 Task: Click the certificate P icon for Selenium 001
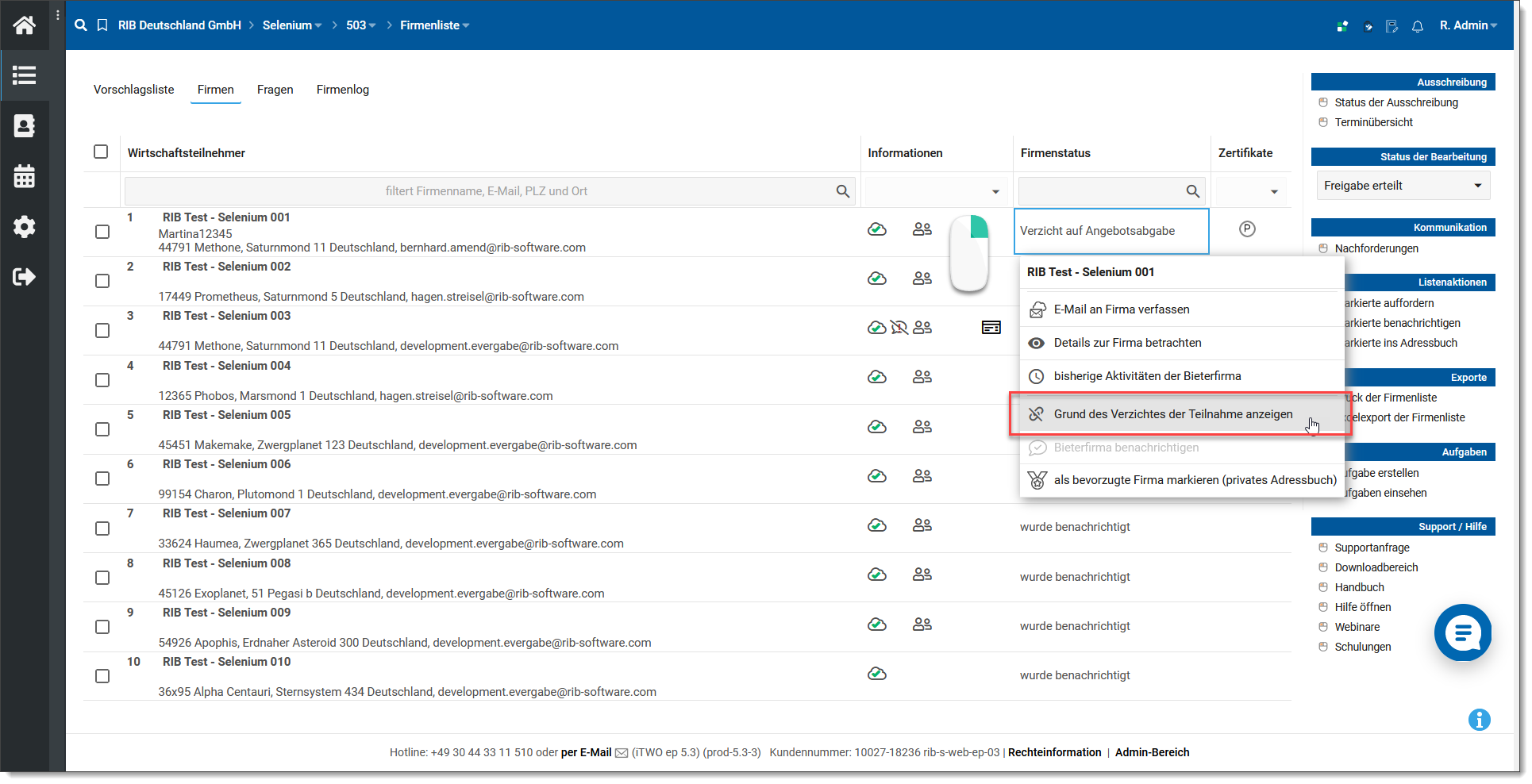coord(1247,229)
